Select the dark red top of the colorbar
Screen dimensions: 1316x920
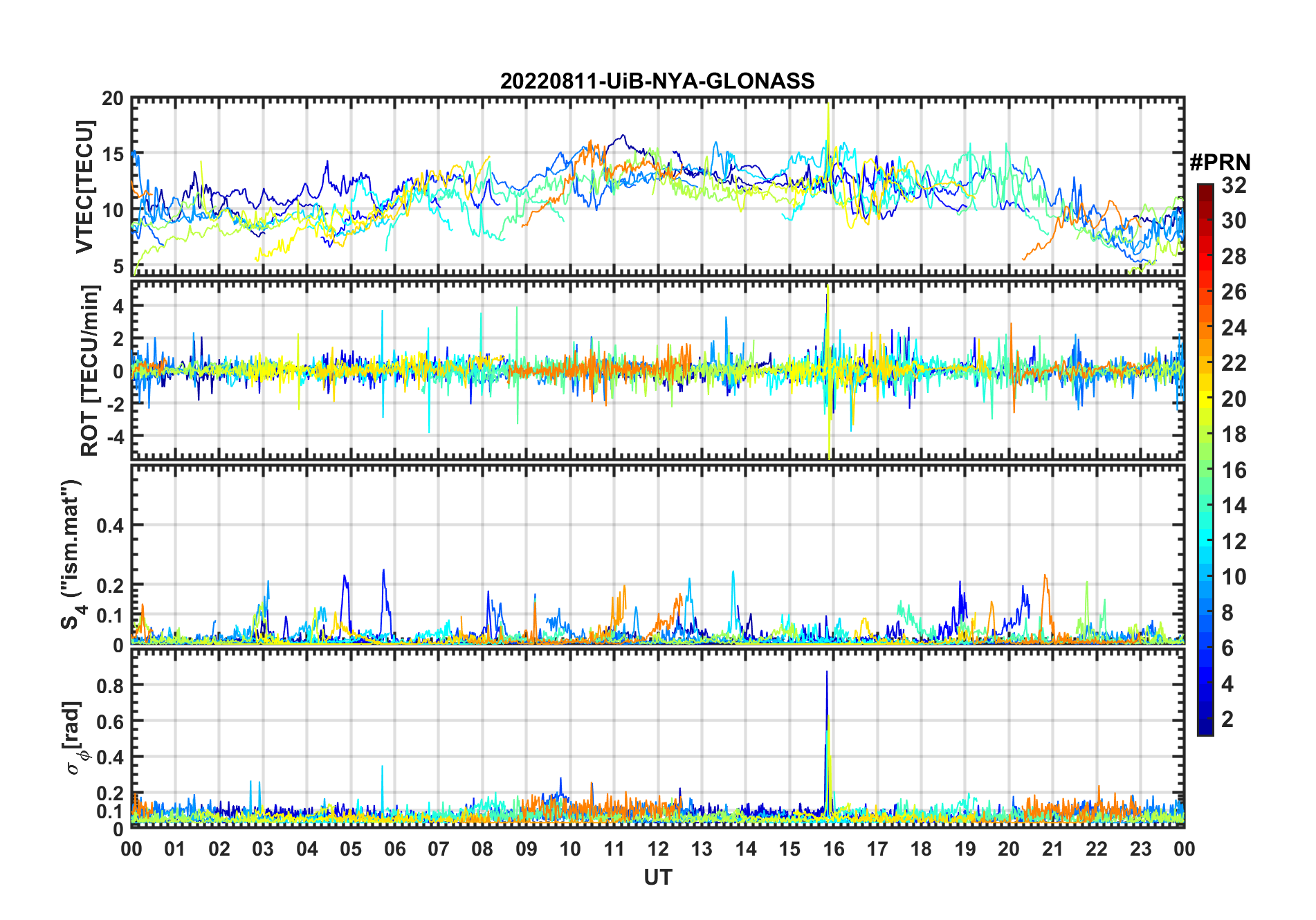coord(1205,190)
